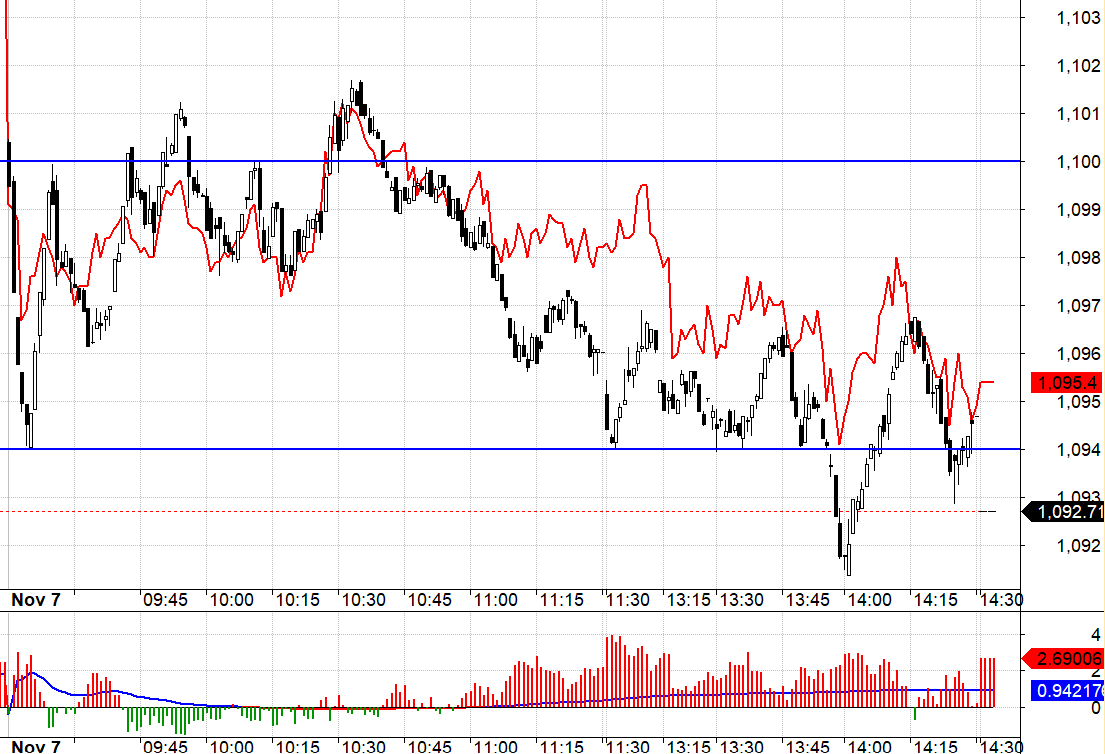Select the blue 0.942170 indicator value tag
Image resolution: width=1105 pixels, height=754 pixels.
point(1066,691)
